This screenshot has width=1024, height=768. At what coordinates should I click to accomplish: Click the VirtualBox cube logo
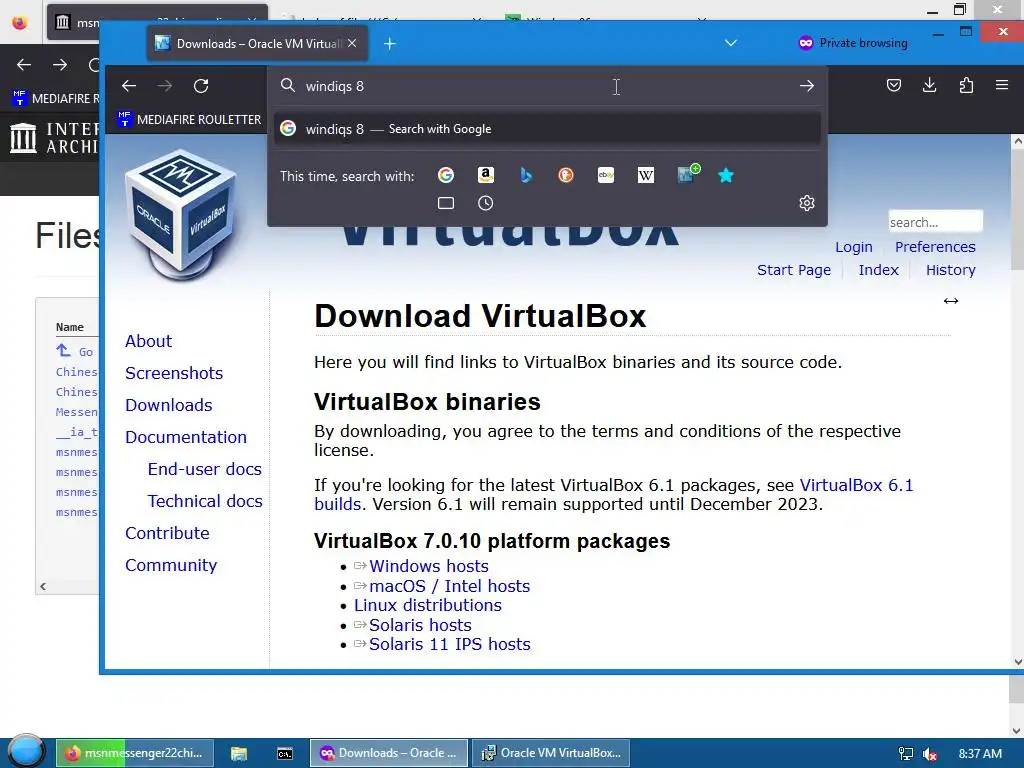(x=183, y=216)
